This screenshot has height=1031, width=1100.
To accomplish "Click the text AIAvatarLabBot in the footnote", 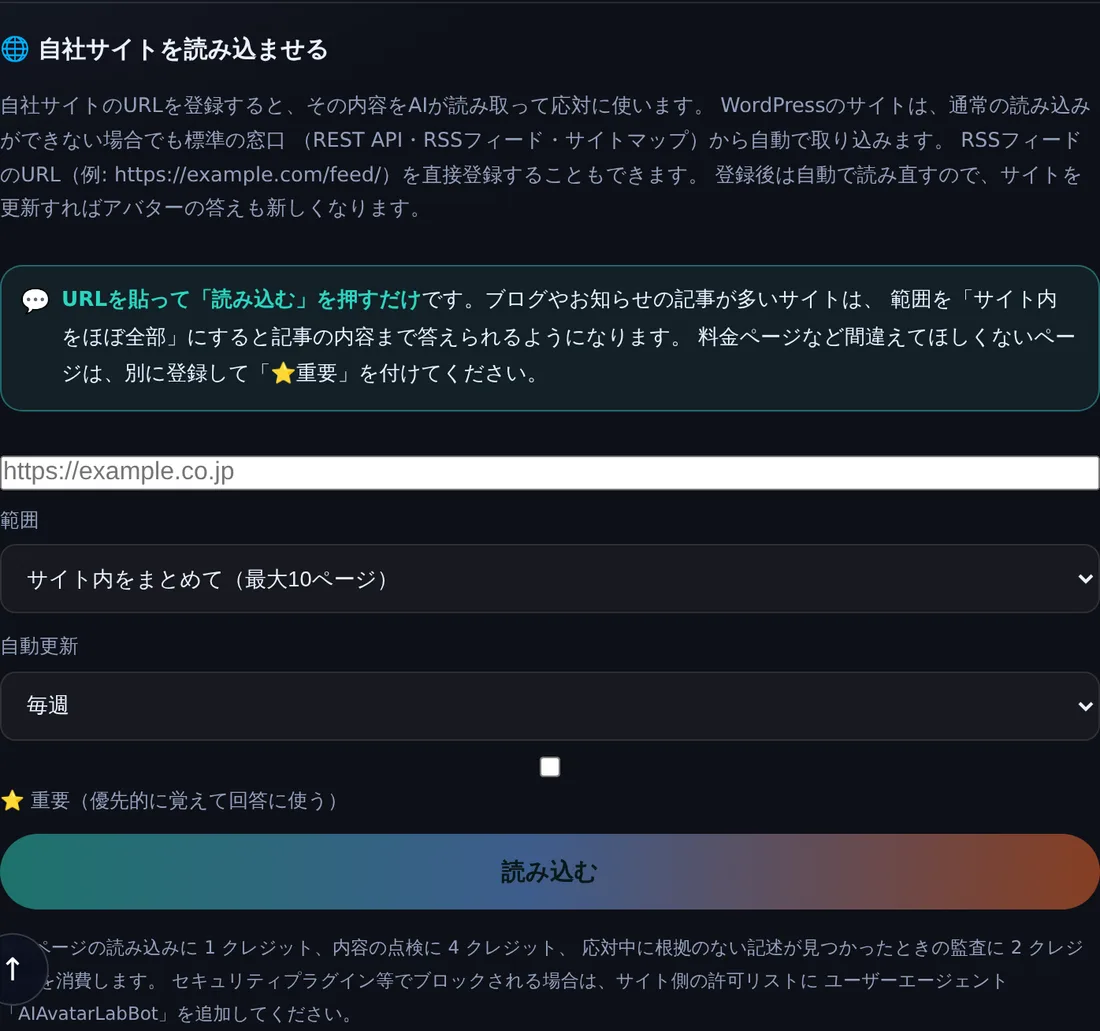I will 88,1013.
